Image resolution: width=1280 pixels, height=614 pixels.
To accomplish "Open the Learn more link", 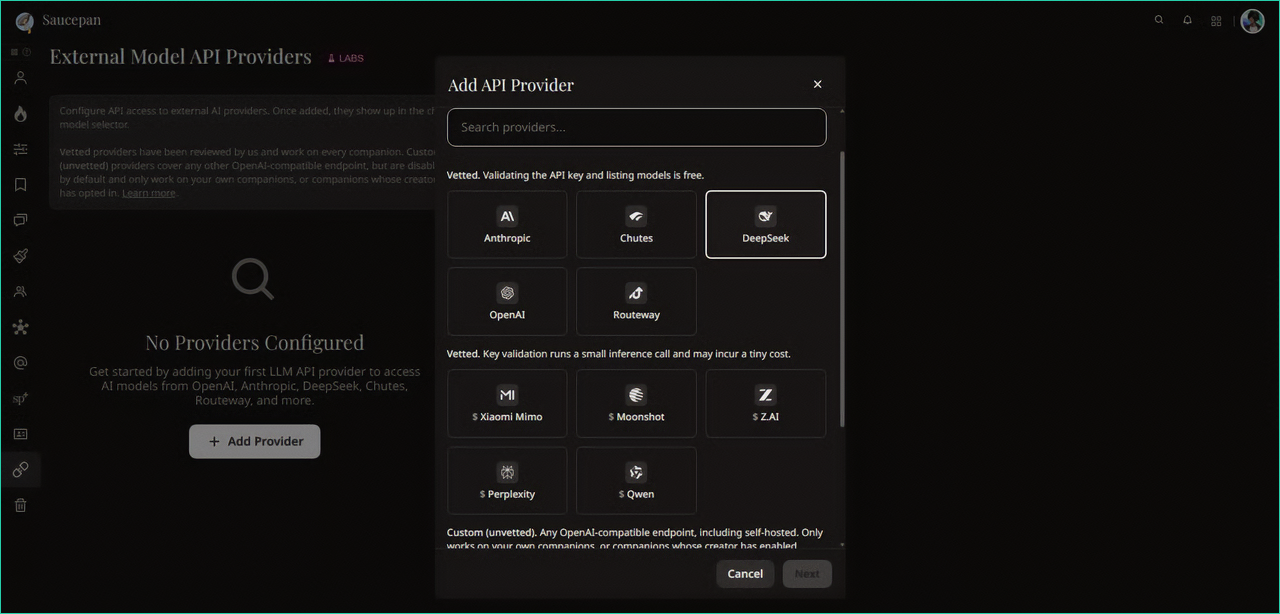I will [x=148, y=193].
